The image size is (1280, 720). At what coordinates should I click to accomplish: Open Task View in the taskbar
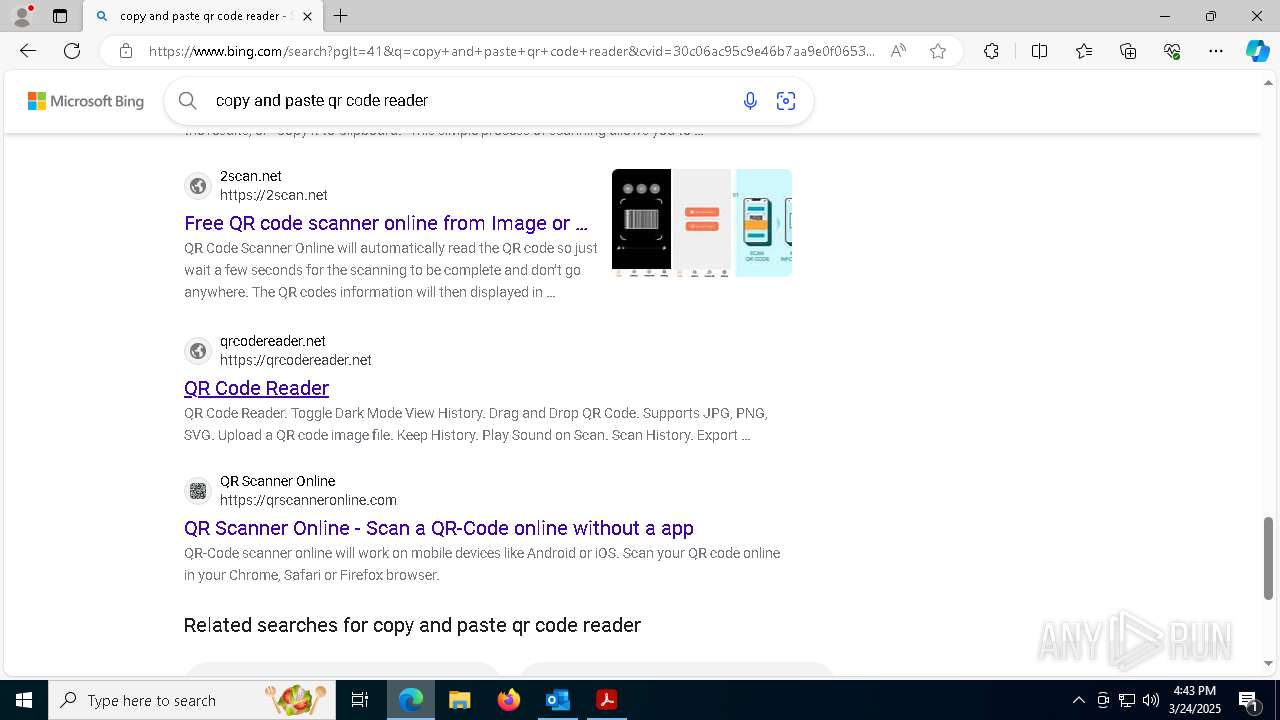(360, 700)
